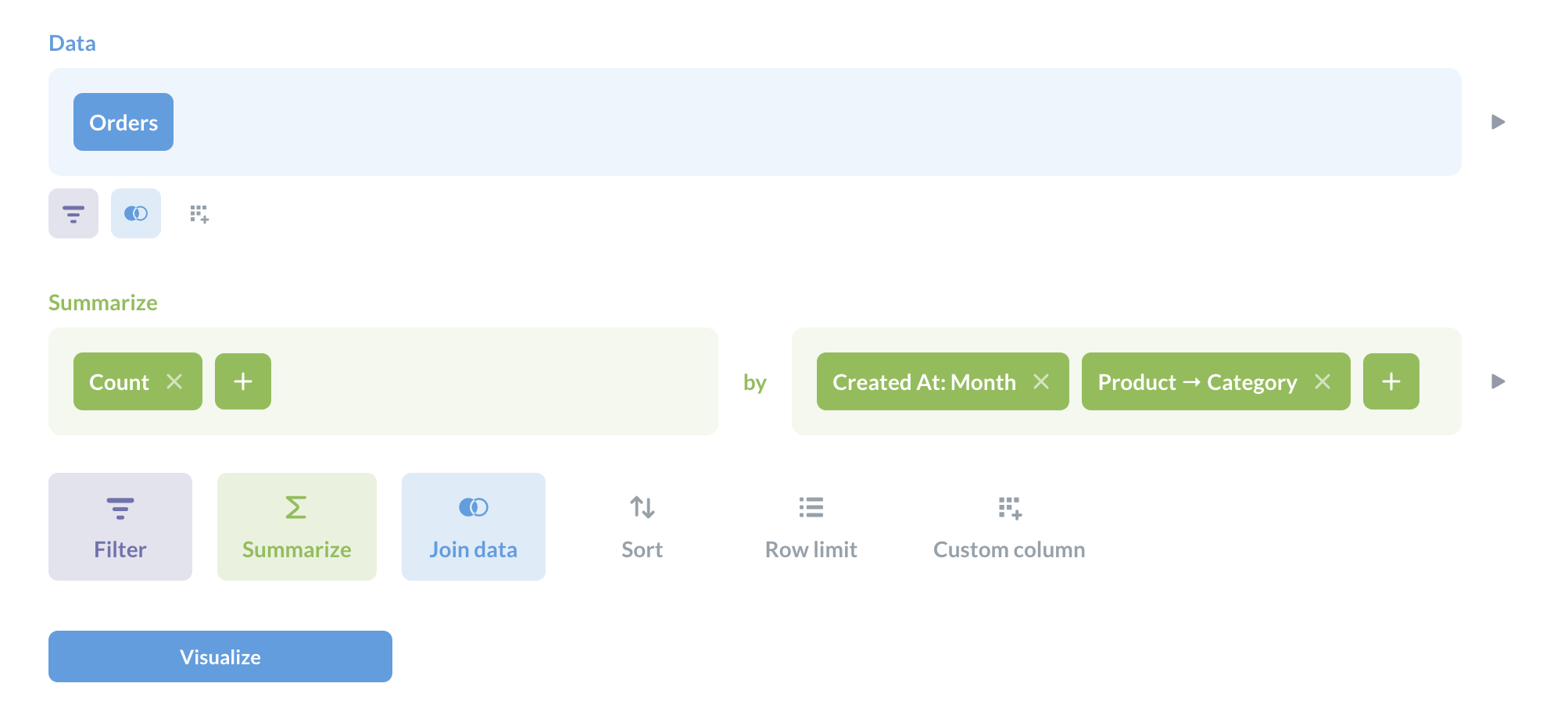Preview the Summarize step with arrow
Screen dimensions: 1568x719
click(x=1498, y=381)
